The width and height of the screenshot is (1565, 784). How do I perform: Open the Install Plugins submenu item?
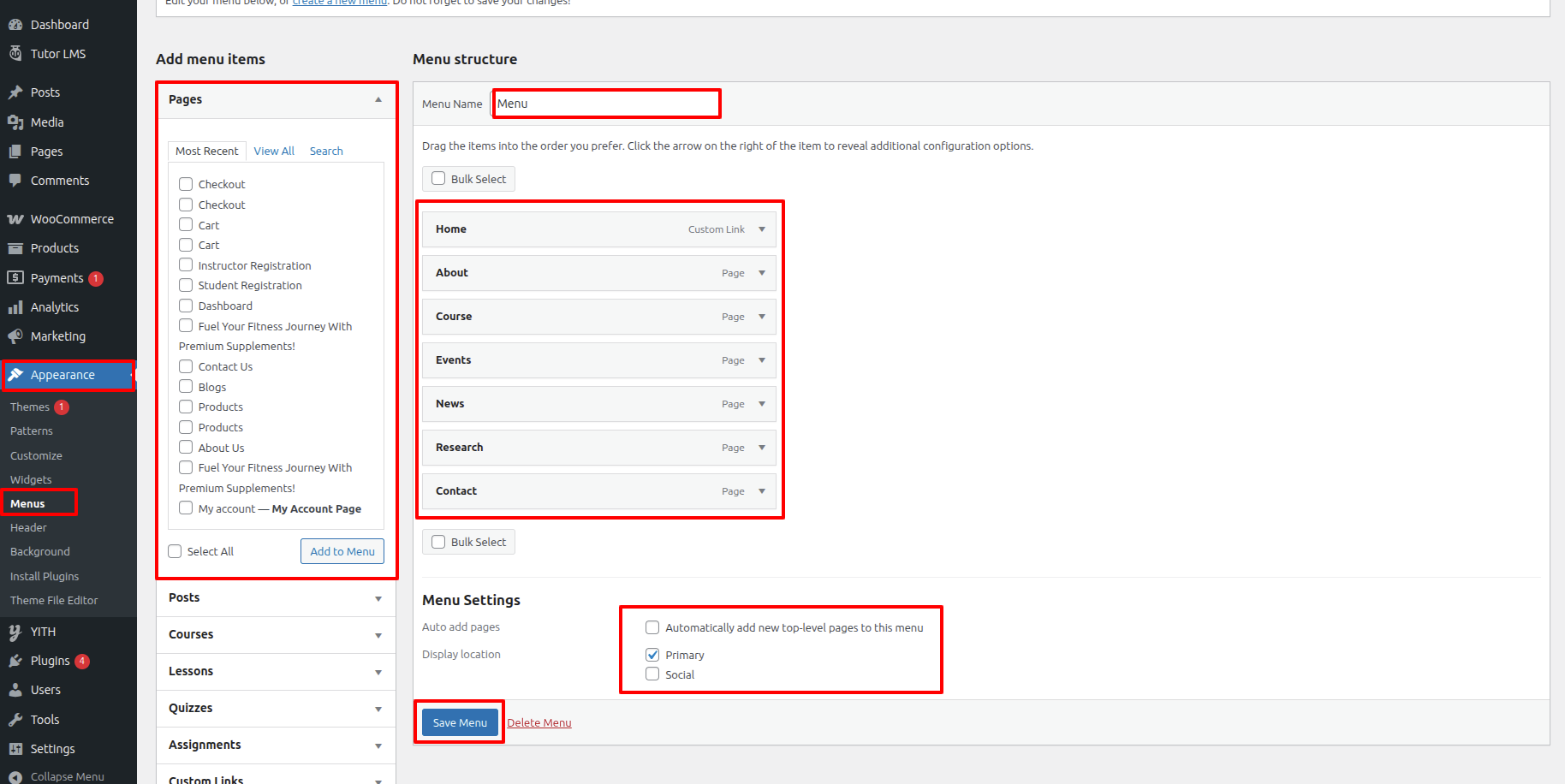pyautogui.click(x=45, y=577)
